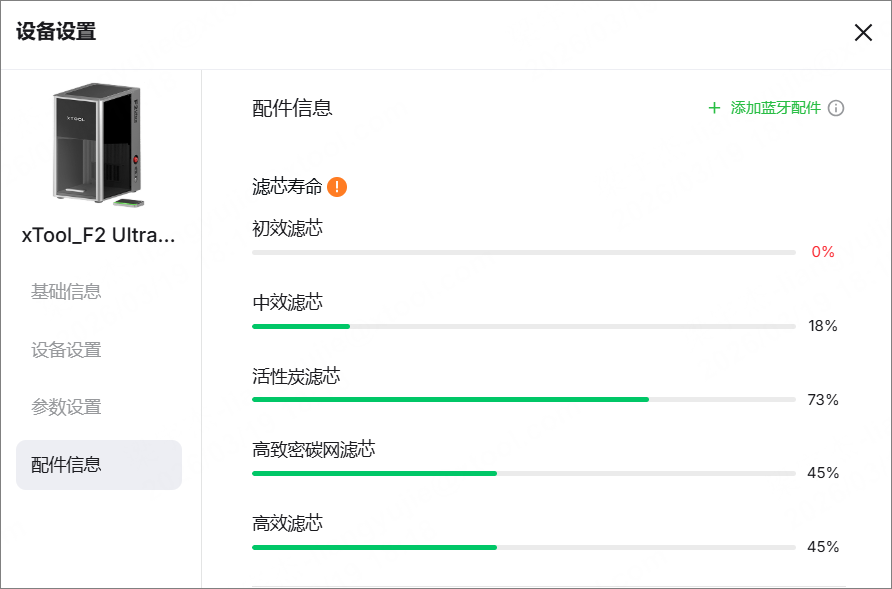Viewport: 892px width, 589px height.
Task: Click the 添加蓝牙配件 link
Action: tap(775, 108)
